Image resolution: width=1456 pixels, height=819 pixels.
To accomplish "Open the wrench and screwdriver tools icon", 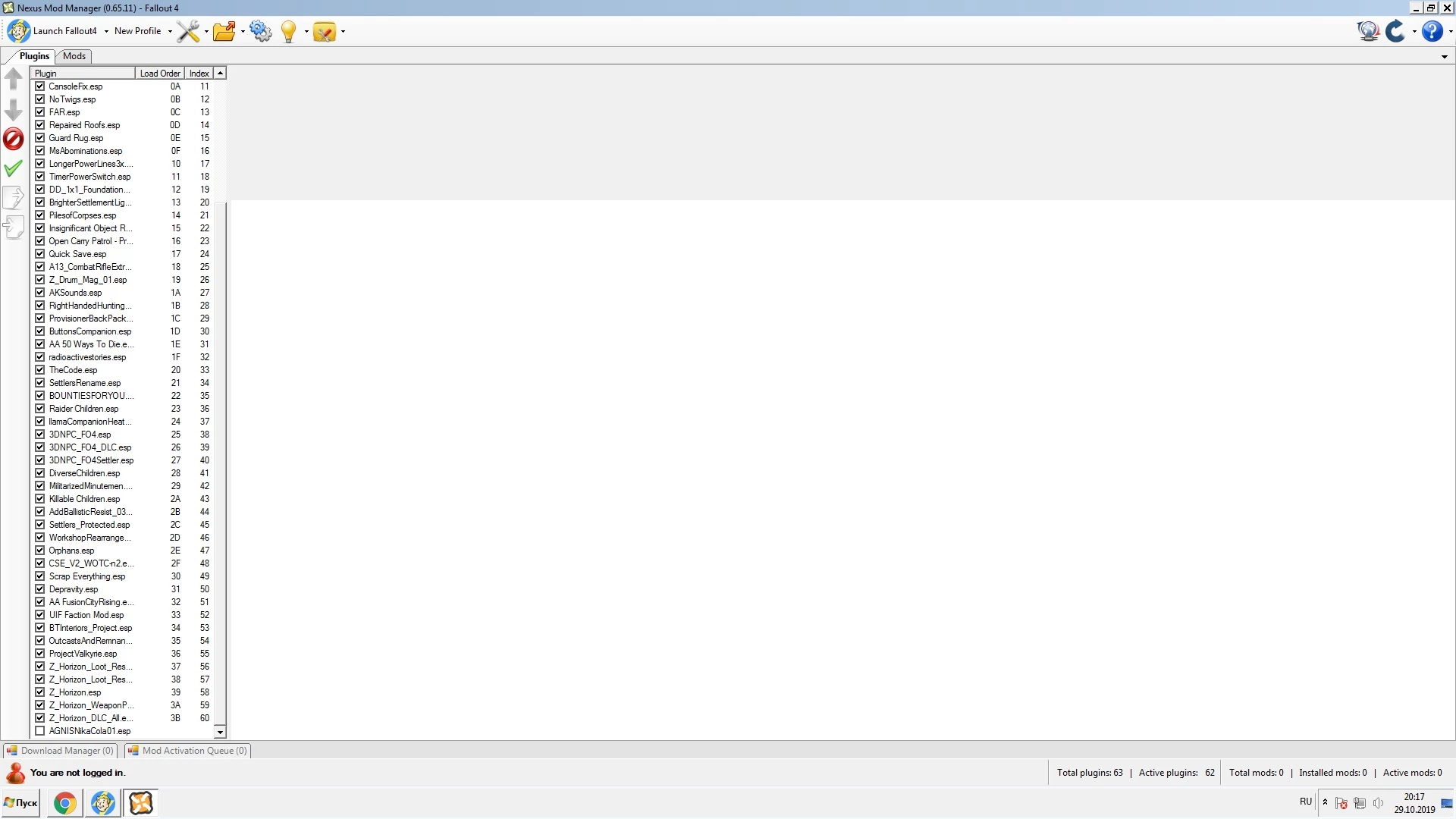I will click(x=188, y=31).
